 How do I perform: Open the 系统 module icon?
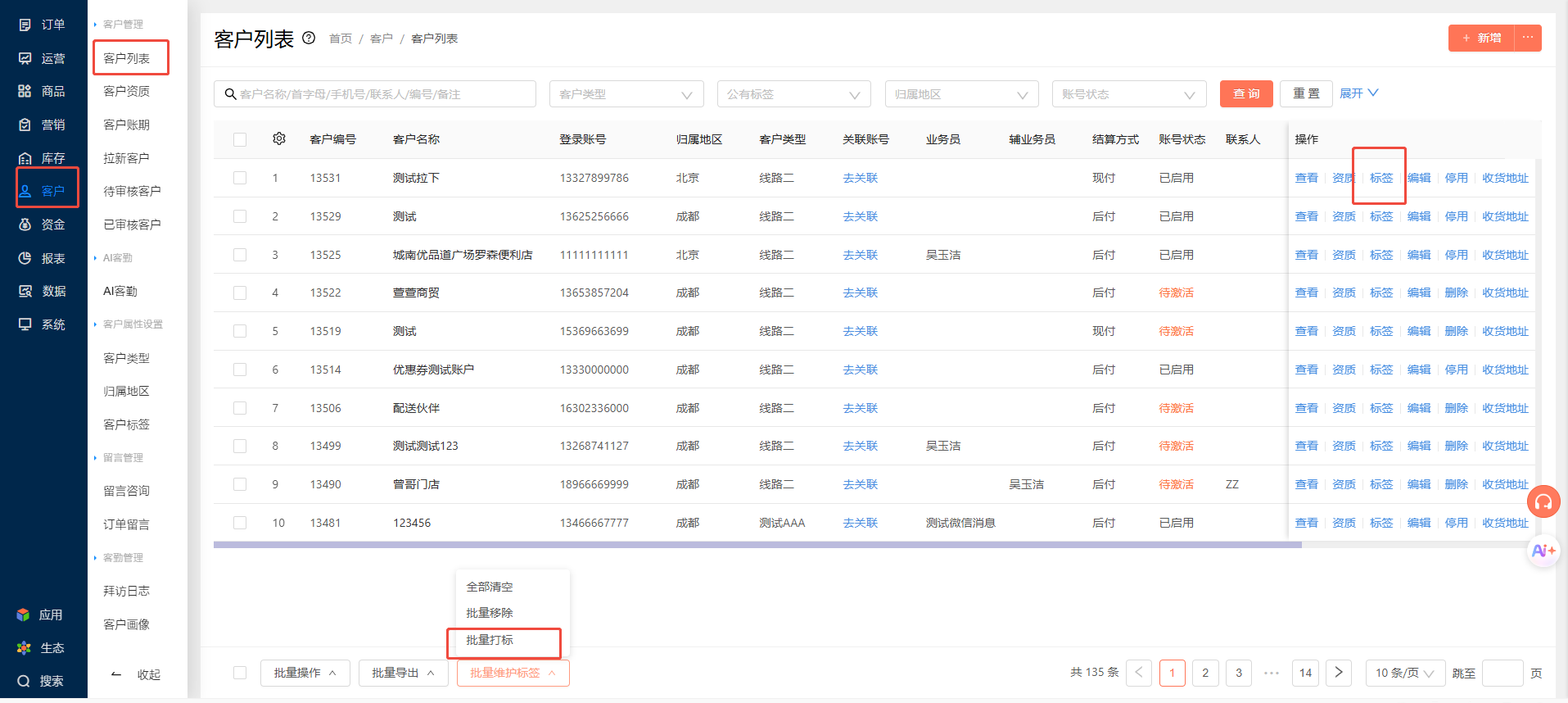(x=25, y=324)
